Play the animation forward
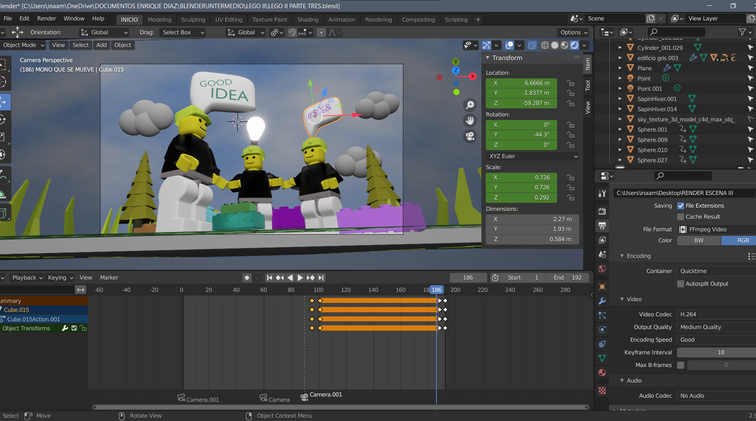This screenshot has width=756, height=421. [300, 278]
